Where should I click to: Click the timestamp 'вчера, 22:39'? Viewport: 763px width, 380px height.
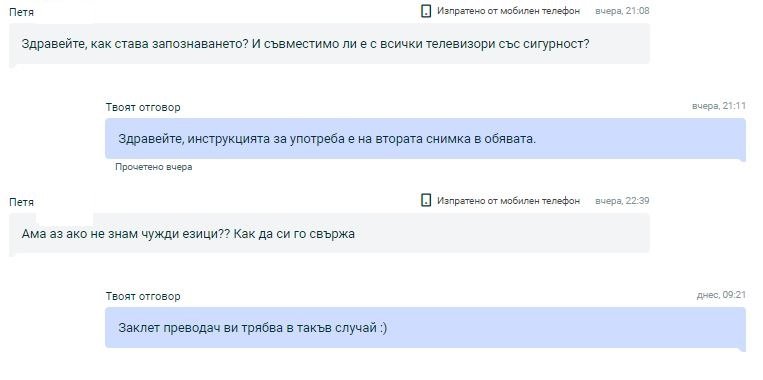tap(622, 200)
